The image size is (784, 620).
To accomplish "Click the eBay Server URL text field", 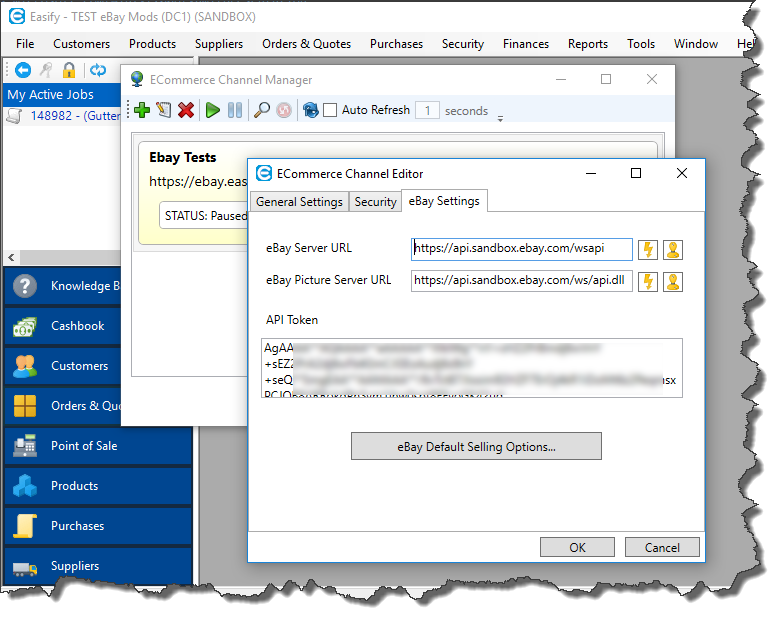I will [521, 249].
